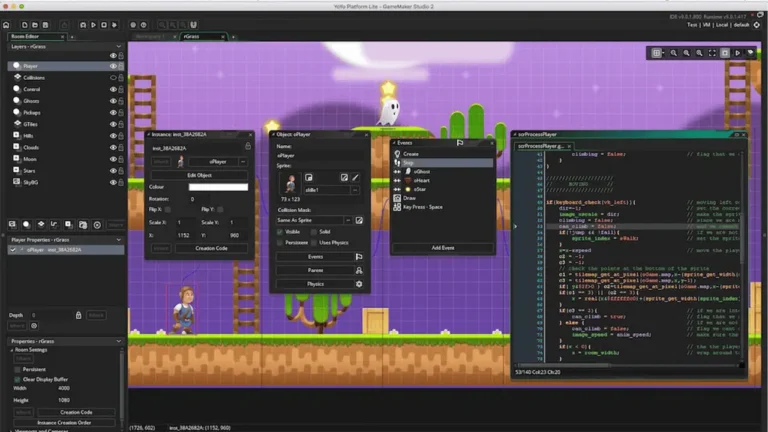Open the Start Page home icon
The height and width of the screenshot is (432, 768).
(6, 25)
